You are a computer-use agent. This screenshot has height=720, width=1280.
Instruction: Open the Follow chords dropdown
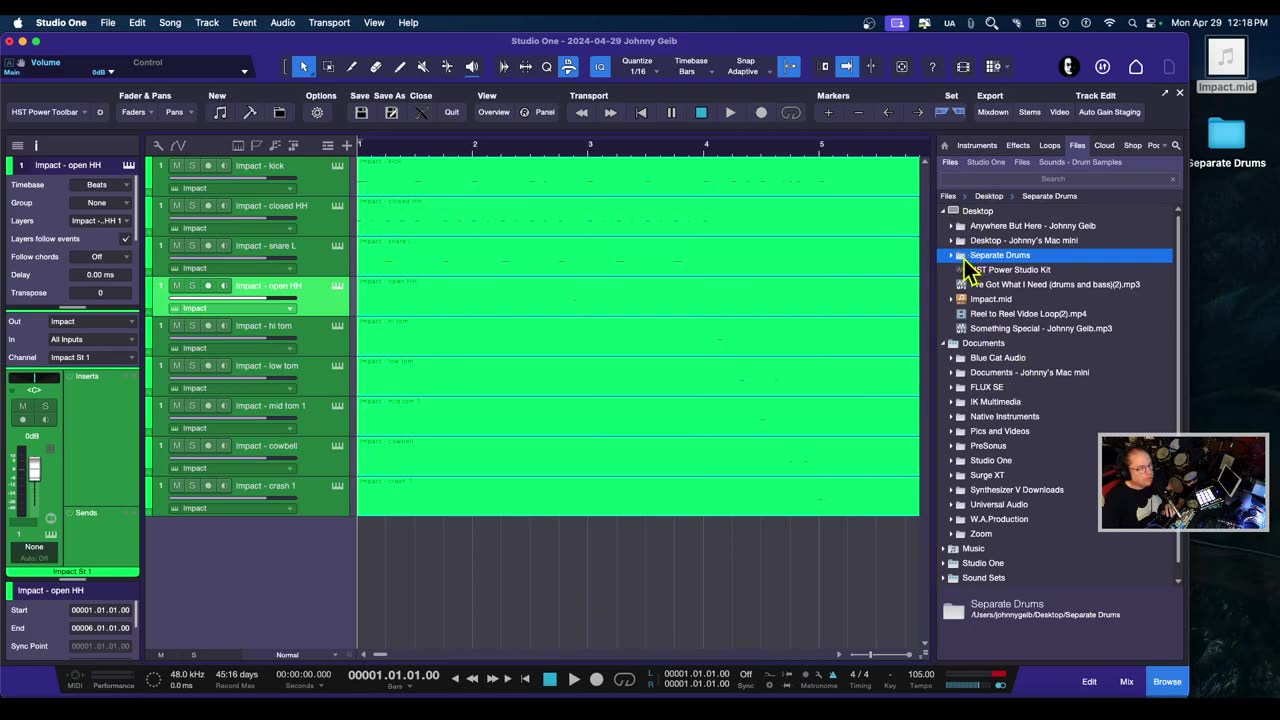100,257
